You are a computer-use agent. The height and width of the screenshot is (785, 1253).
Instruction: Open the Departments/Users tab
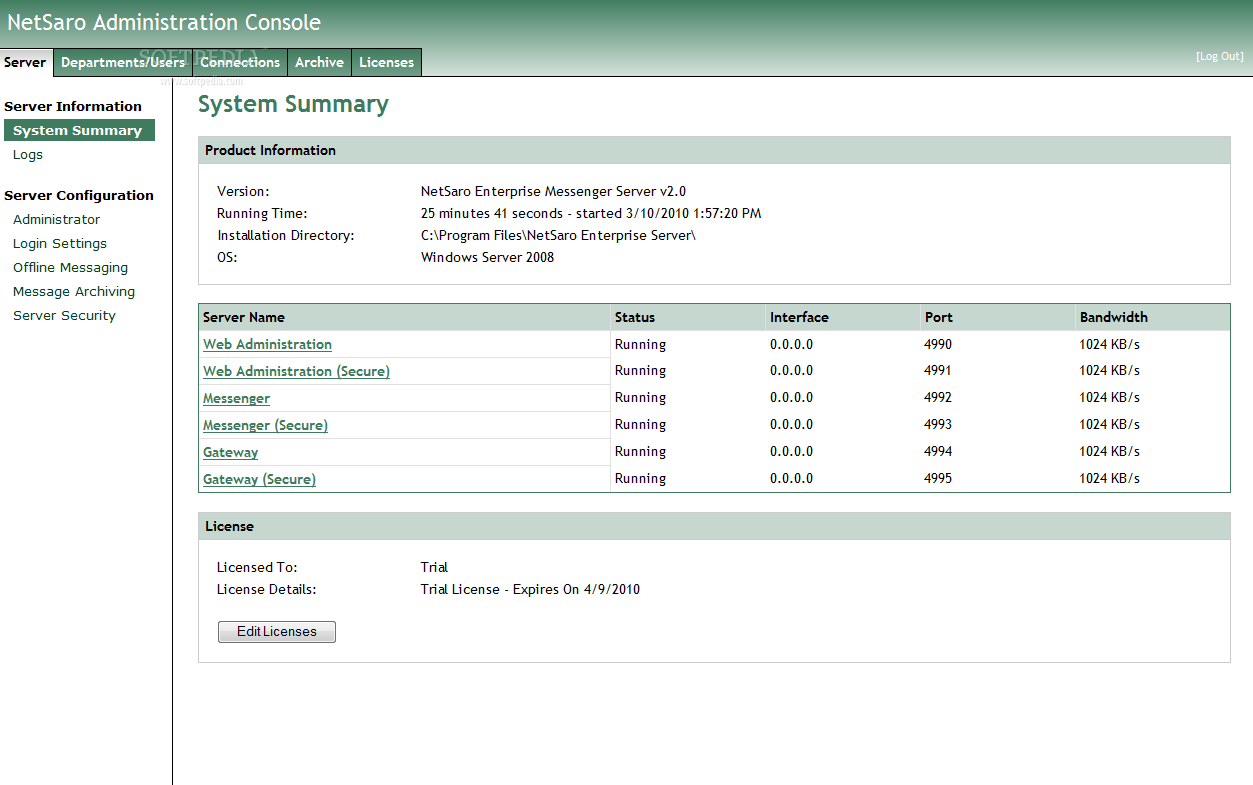pyautogui.click(x=123, y=62)
